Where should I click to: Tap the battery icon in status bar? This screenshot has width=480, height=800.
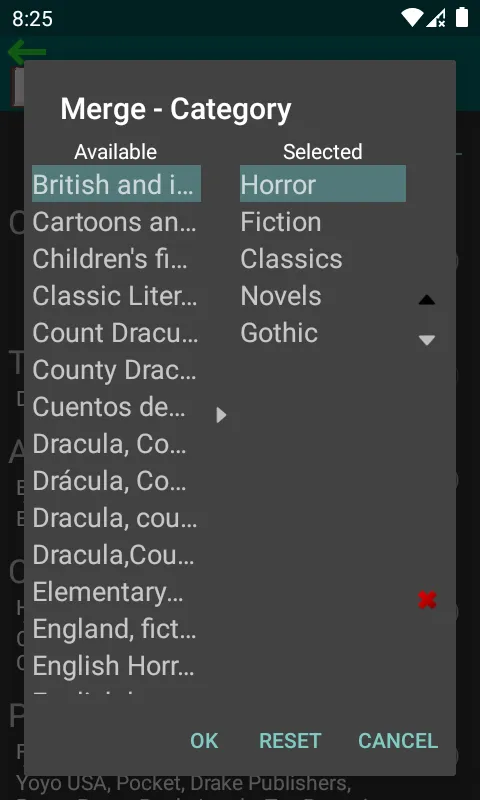(462, 18)
